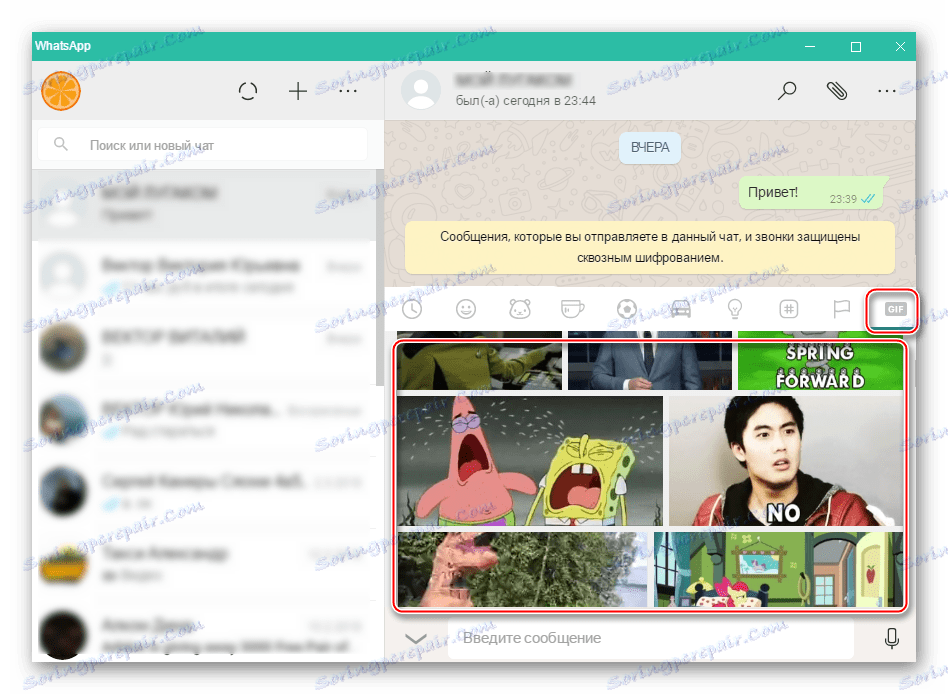Open the orange profile avatar
This screenshot has height=694, width=948.
pyautogui.click(x=61, y=91)
